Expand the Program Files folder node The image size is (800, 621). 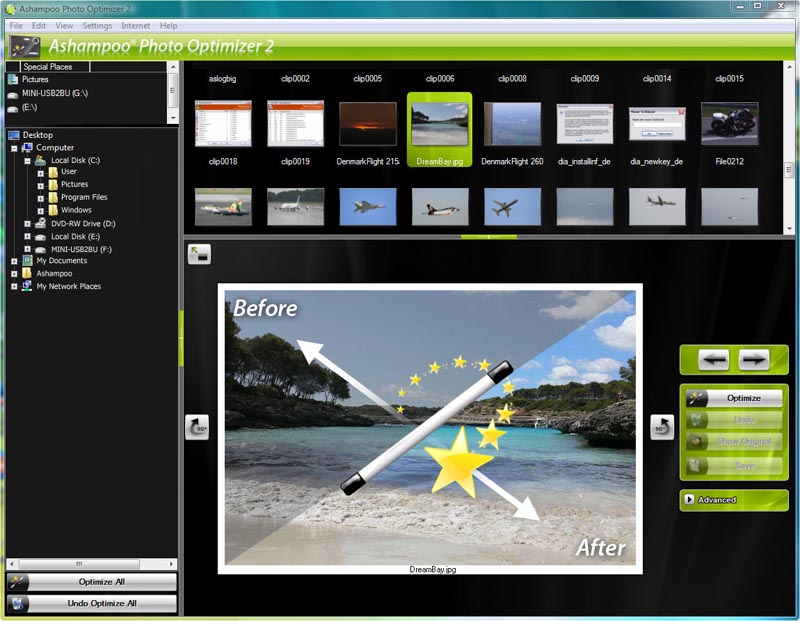pyautogui.click(x=41, y=198)
